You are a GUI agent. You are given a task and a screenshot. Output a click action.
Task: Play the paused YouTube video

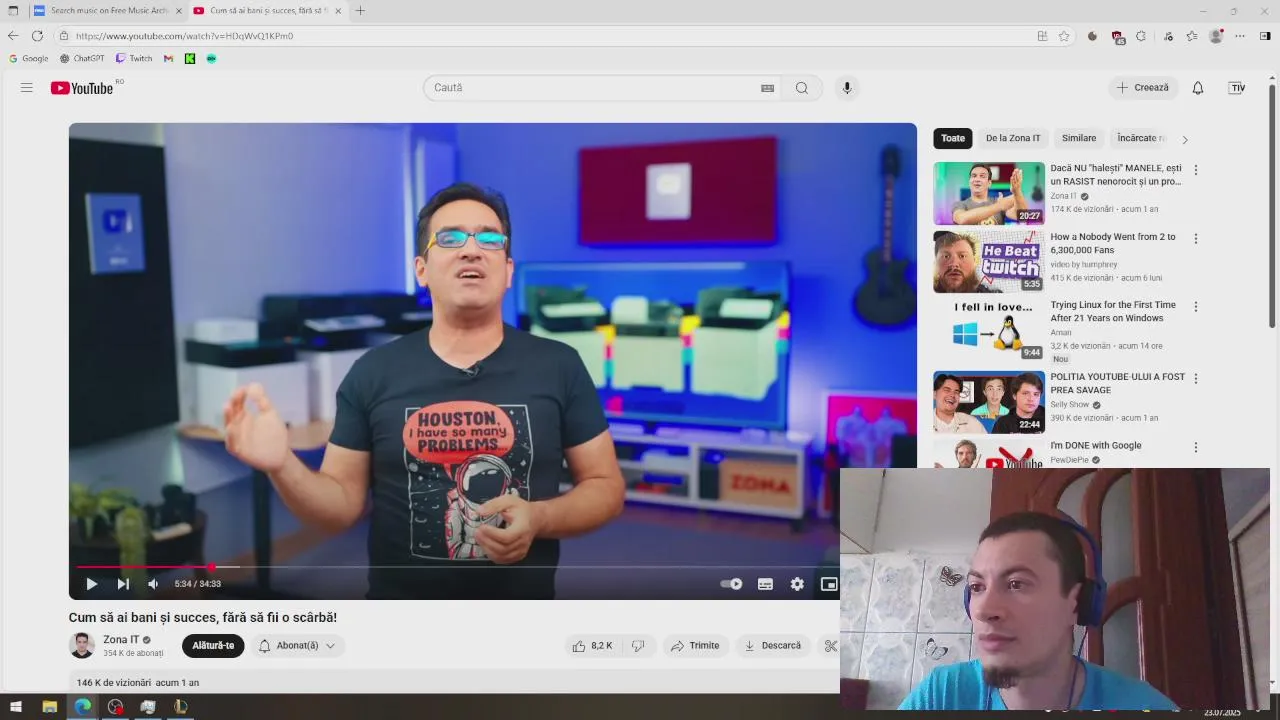pos(91,584)
